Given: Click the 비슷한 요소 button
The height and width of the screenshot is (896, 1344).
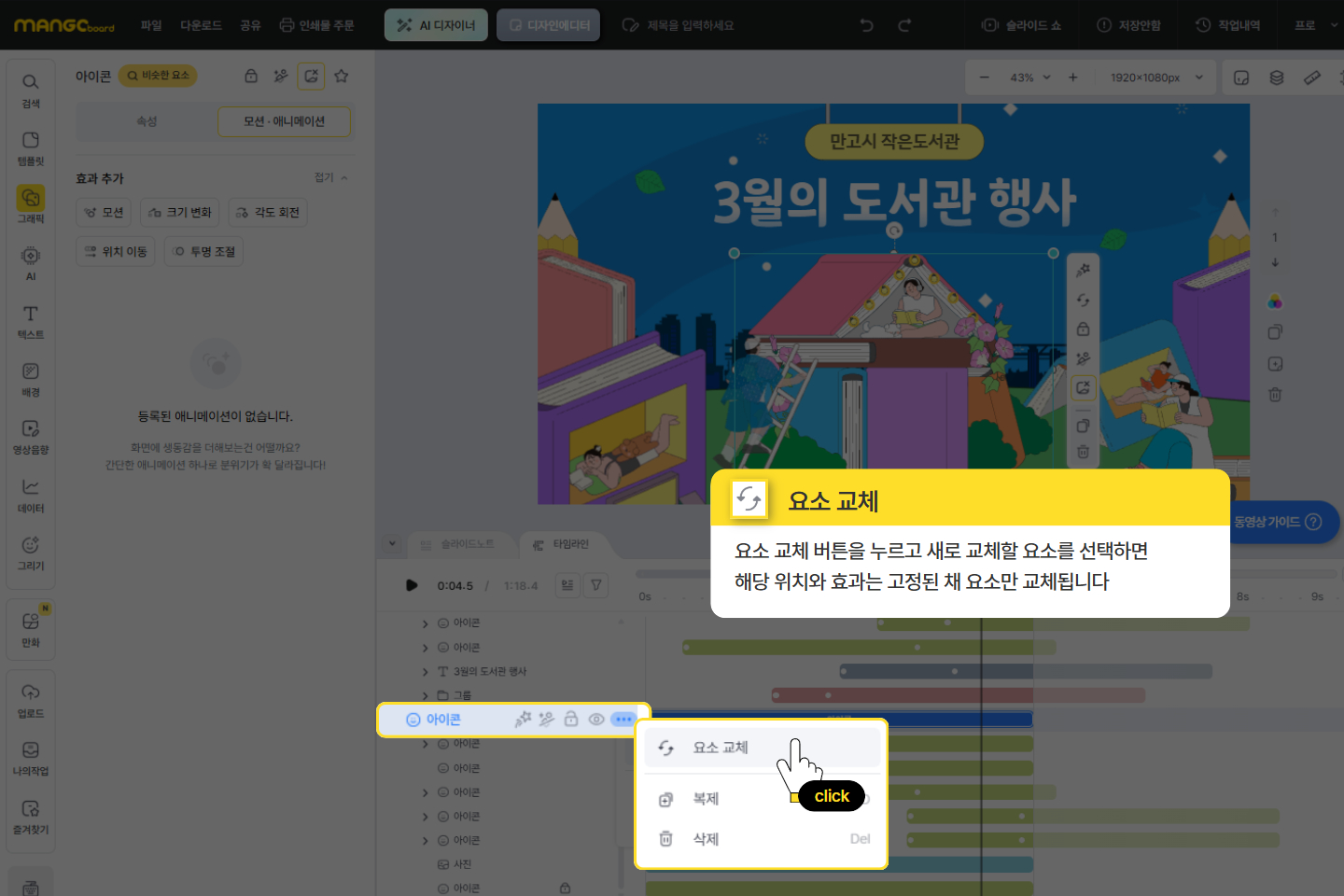Looking at the screenshot, I should (x=158, y=76).
